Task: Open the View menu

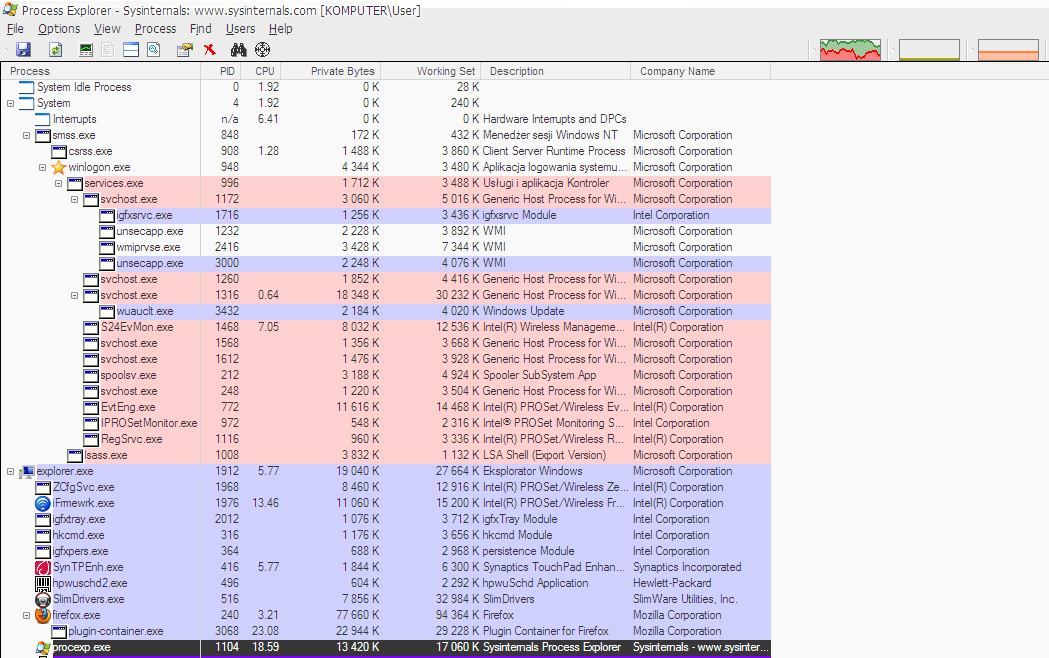Action: pyautogui.click(x=107, y=29)
